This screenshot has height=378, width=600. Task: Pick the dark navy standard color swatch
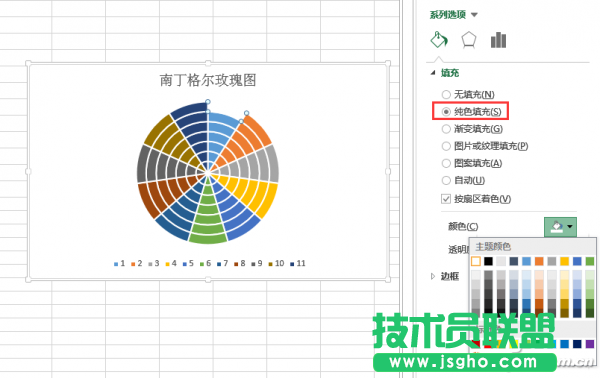[x=577, y=344]
